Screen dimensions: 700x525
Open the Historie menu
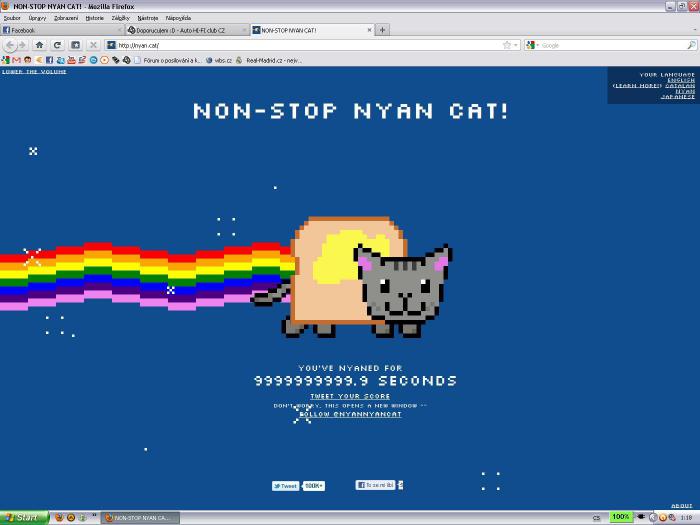click(x=94, y=18)
